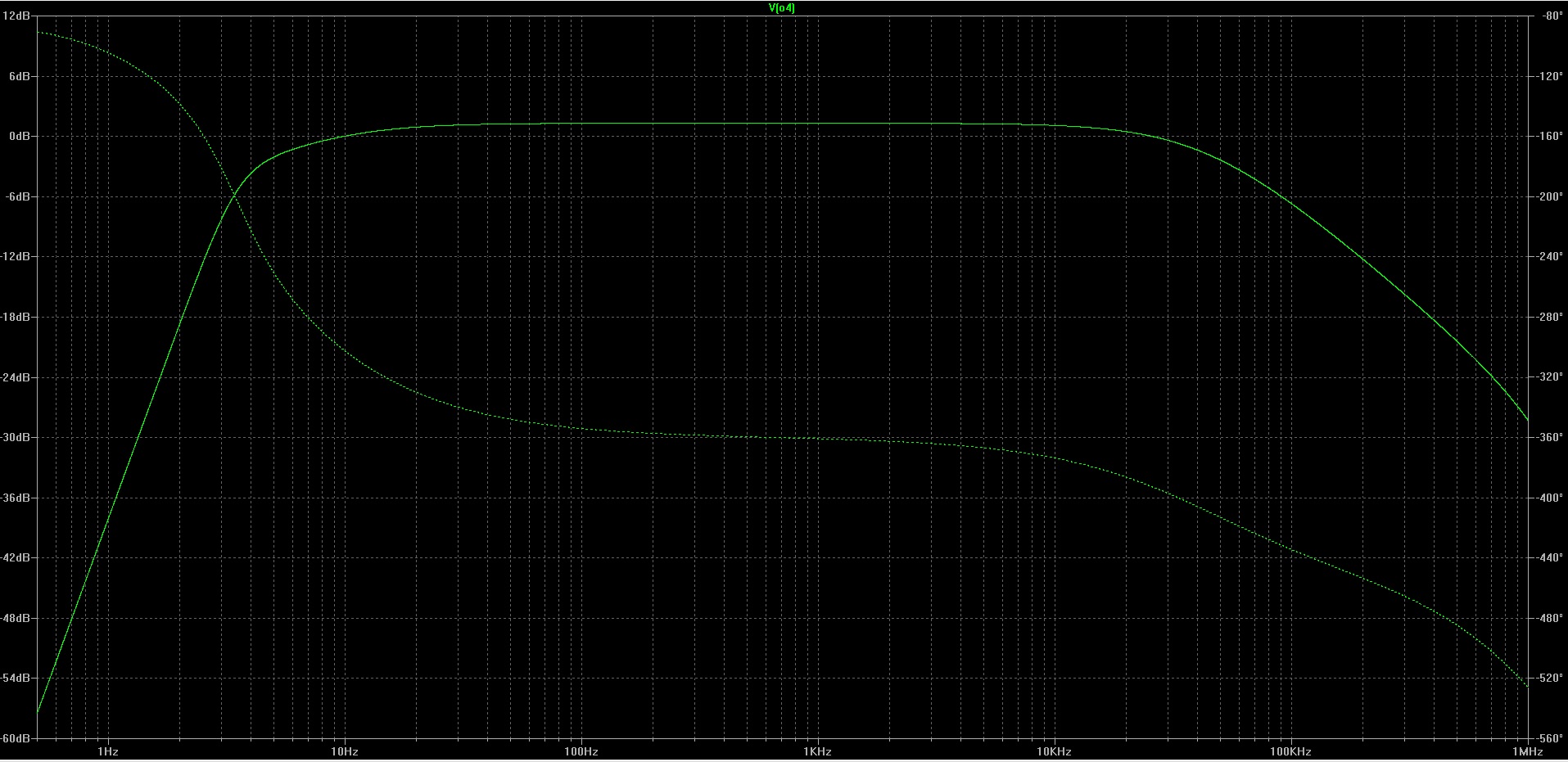Click the -160° phase axis label
Image resolution: width=1568 pixels, height=762 pixels.
click(1551, 136)
